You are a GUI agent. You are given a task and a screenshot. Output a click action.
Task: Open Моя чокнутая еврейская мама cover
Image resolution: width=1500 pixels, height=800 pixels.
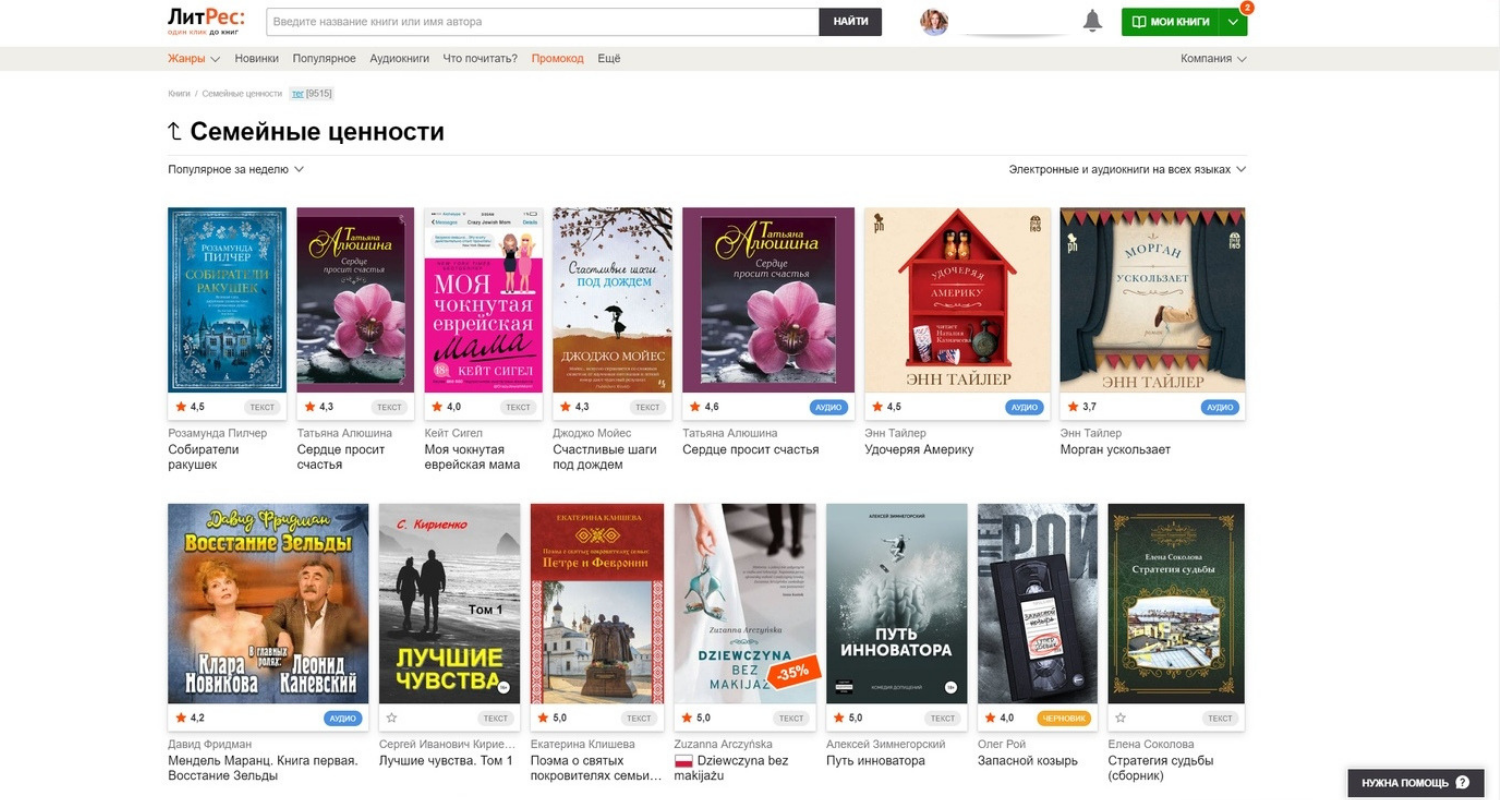click(x=483, y=300)
